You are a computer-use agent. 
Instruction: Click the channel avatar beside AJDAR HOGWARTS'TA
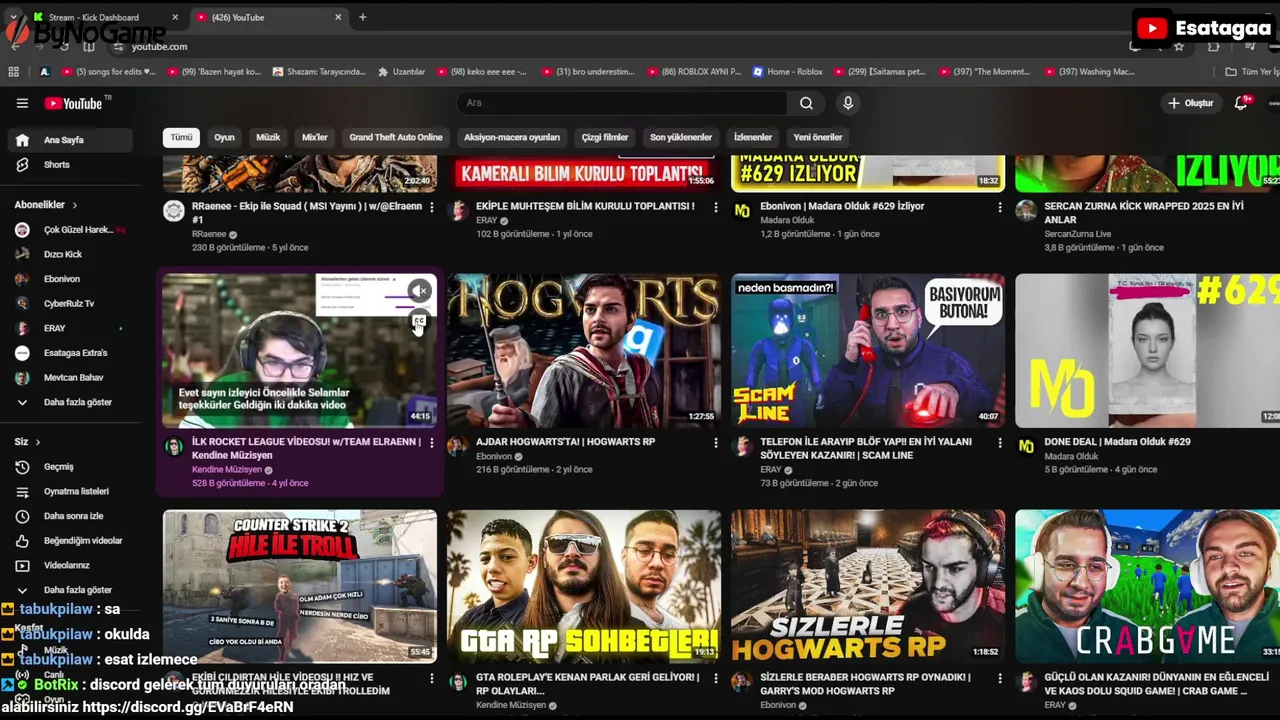pos(458,446)
